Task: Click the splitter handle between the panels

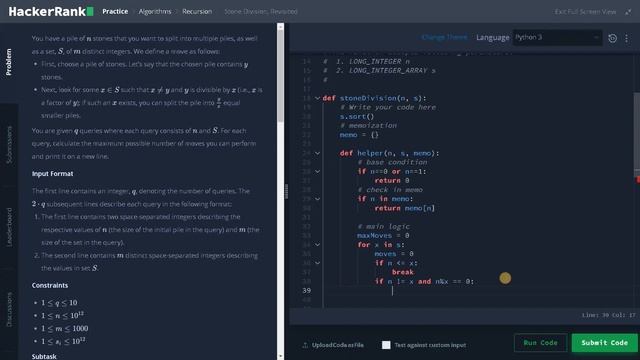Action: tap(286, 191)
